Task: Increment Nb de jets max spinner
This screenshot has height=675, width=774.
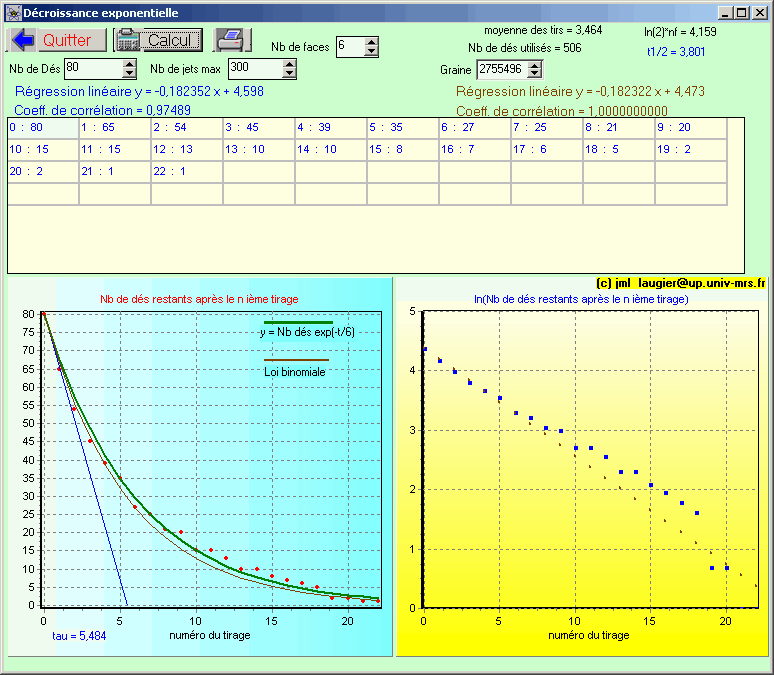Action: point(290,64)
